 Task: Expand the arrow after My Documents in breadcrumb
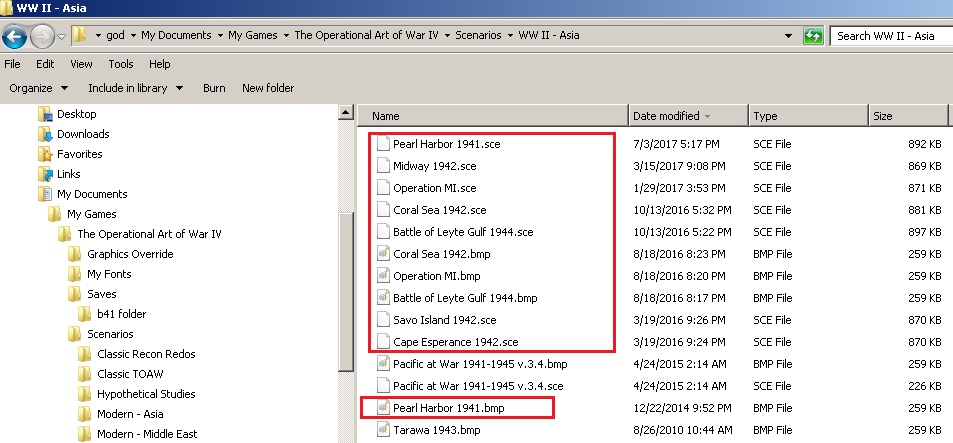coord(220,35)
